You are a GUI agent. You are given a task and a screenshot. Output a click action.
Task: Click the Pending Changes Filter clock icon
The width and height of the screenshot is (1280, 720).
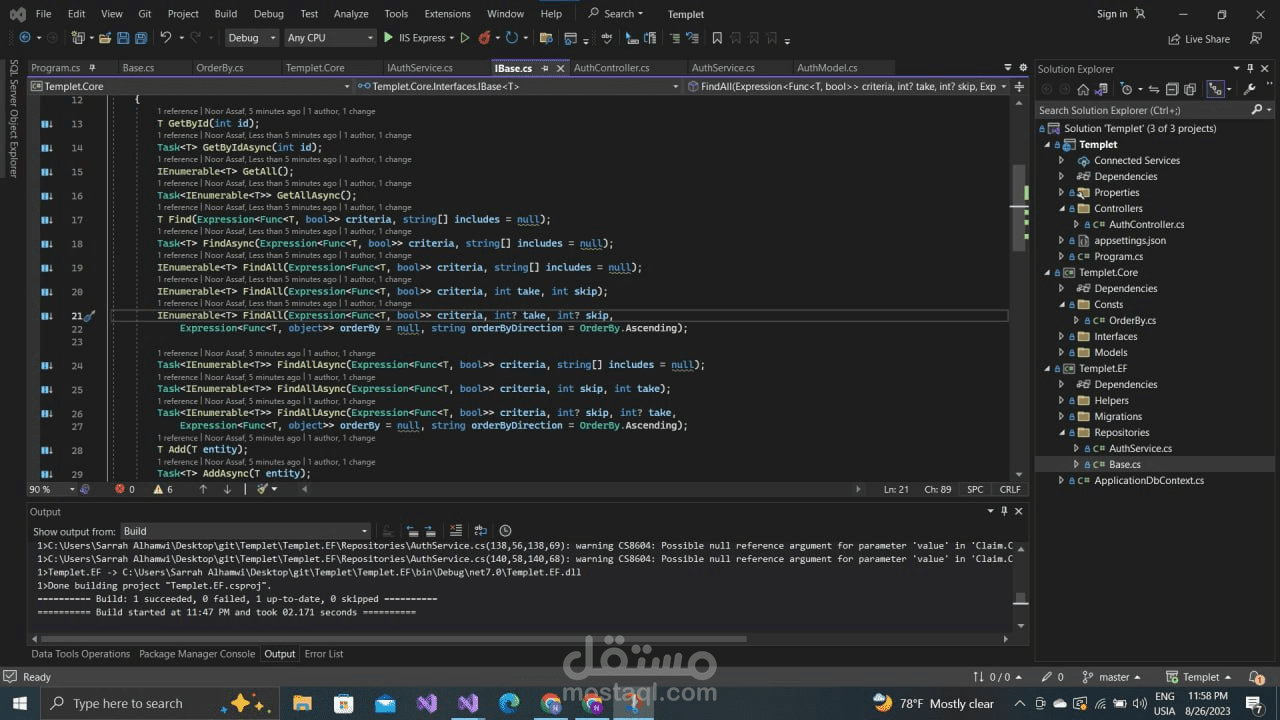(1127, 89)
